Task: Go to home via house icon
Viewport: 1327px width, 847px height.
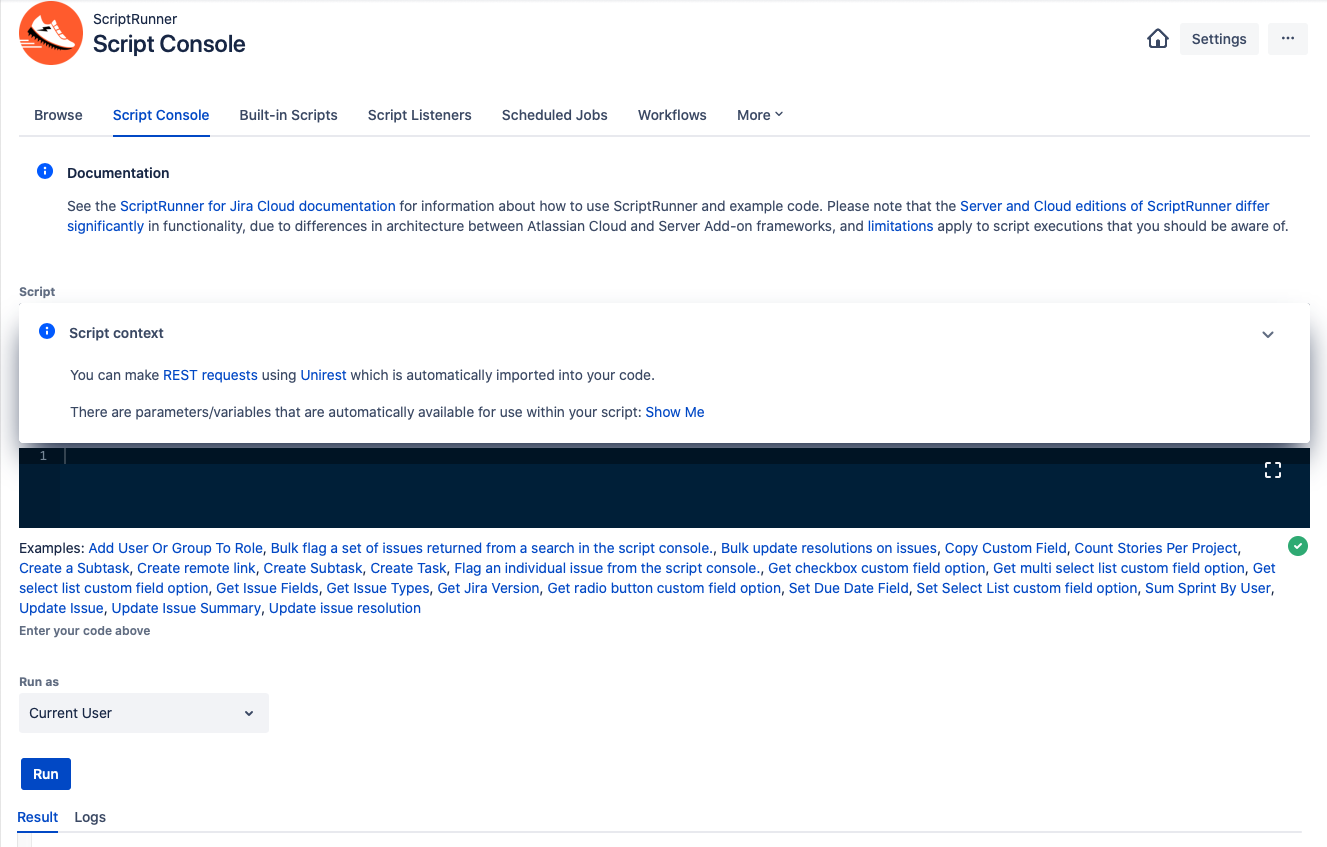Action: click(x=1158, y=39)
